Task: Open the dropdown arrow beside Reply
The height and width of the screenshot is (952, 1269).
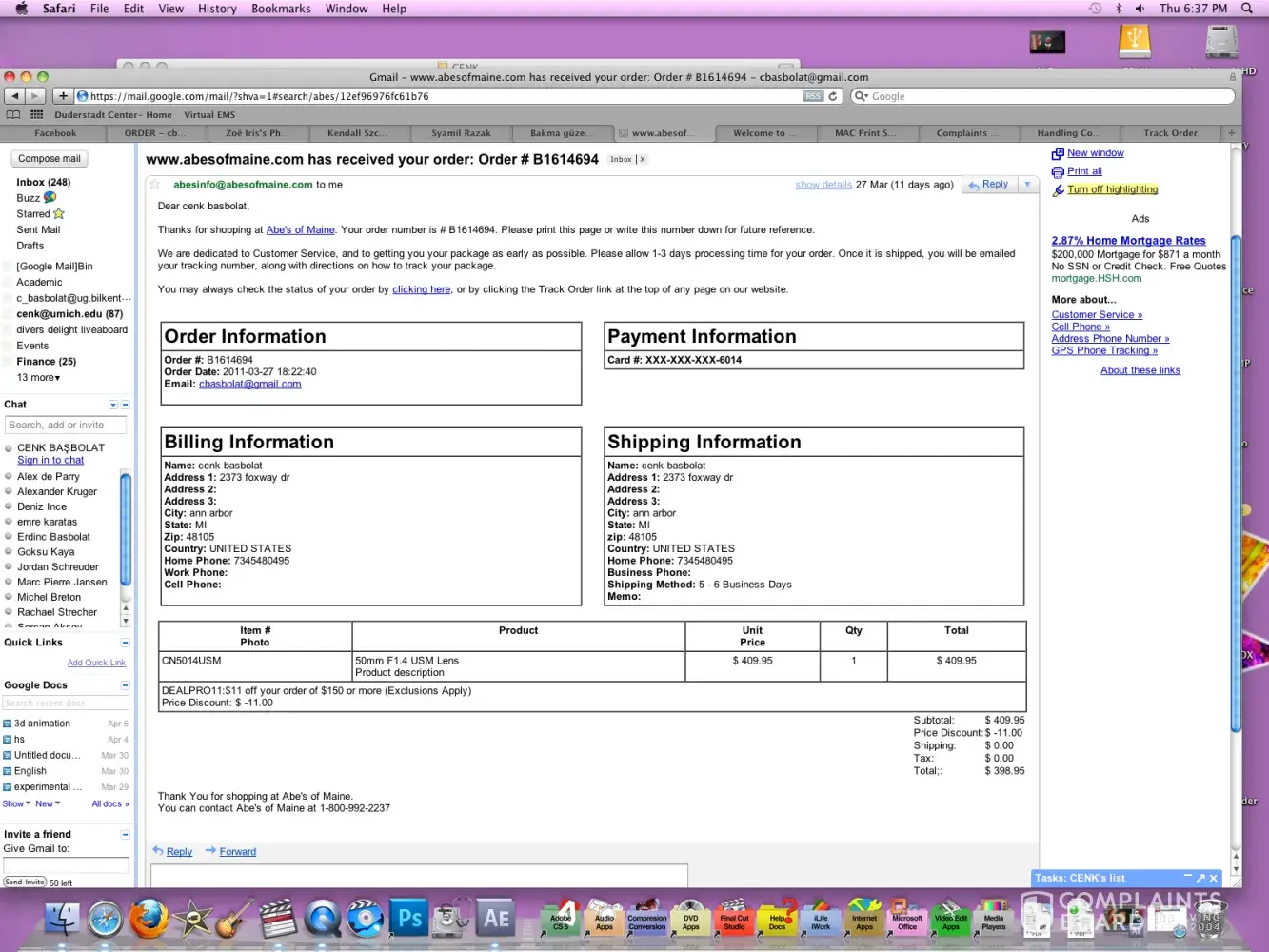Action: 1027,185
